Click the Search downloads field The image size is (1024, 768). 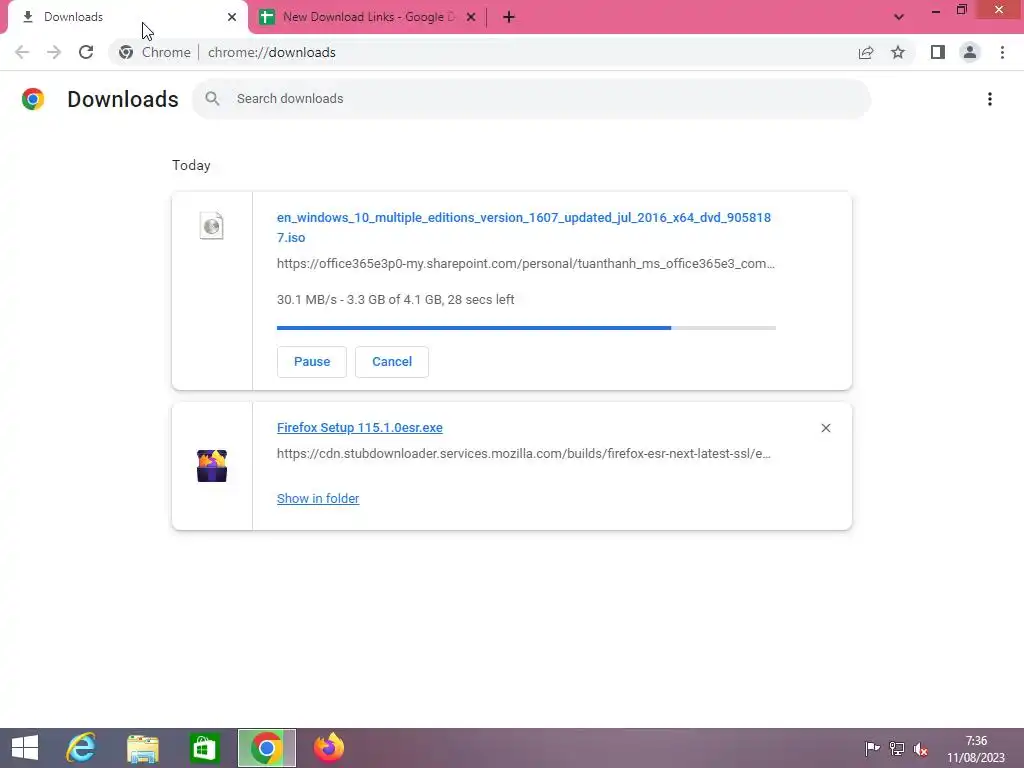tap(532, 99)
